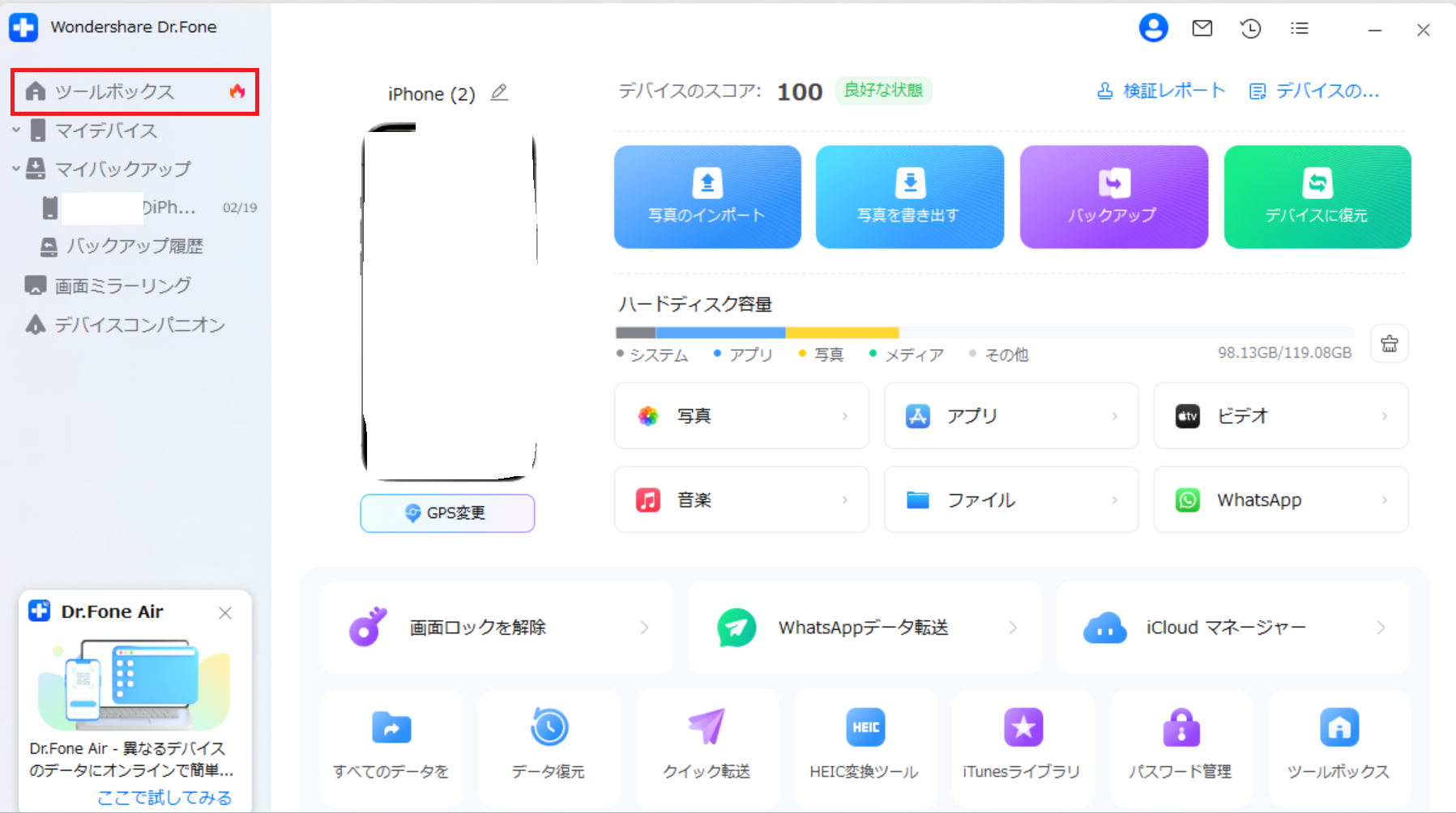The image size is (1456, 813).
Task: Click the Dr.Fone Air illustration
Action: click(134, 684)
